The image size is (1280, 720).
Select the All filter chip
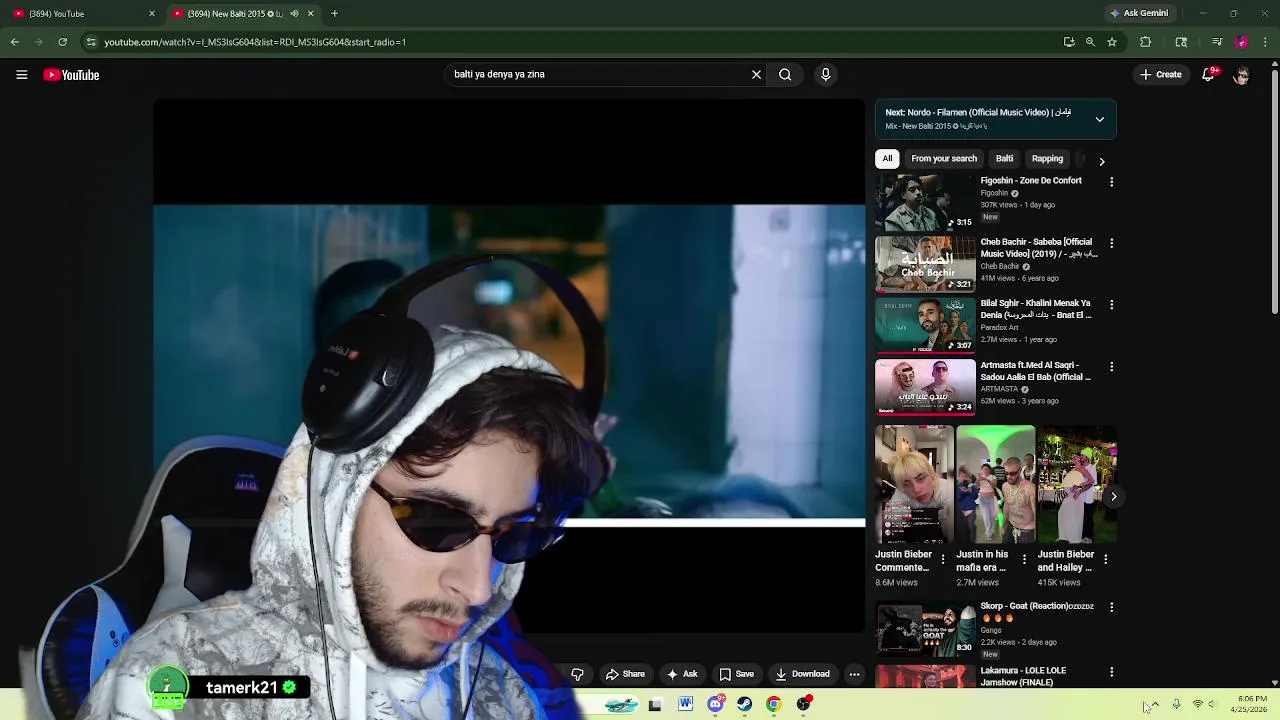tap(887, 159)
